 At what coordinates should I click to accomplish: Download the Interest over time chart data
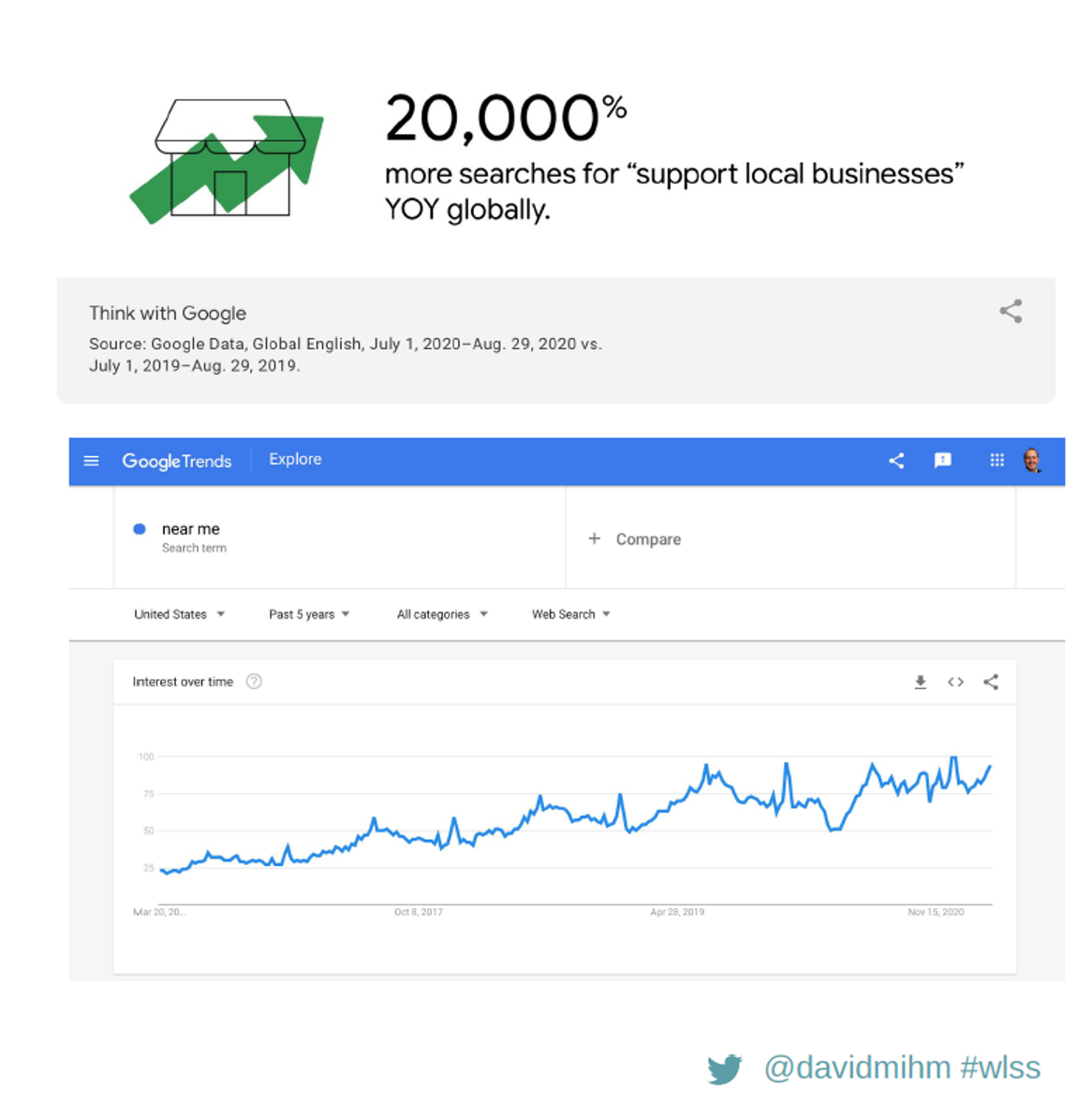point(921,683)
